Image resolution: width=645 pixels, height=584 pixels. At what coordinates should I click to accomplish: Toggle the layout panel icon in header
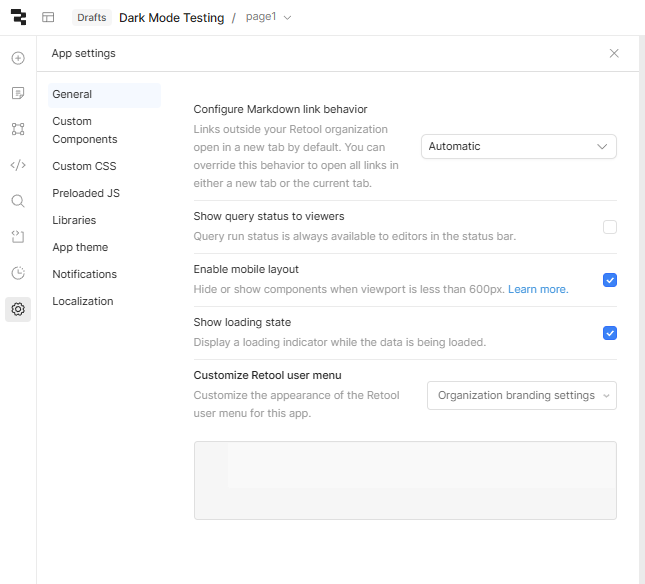point(48,18)
